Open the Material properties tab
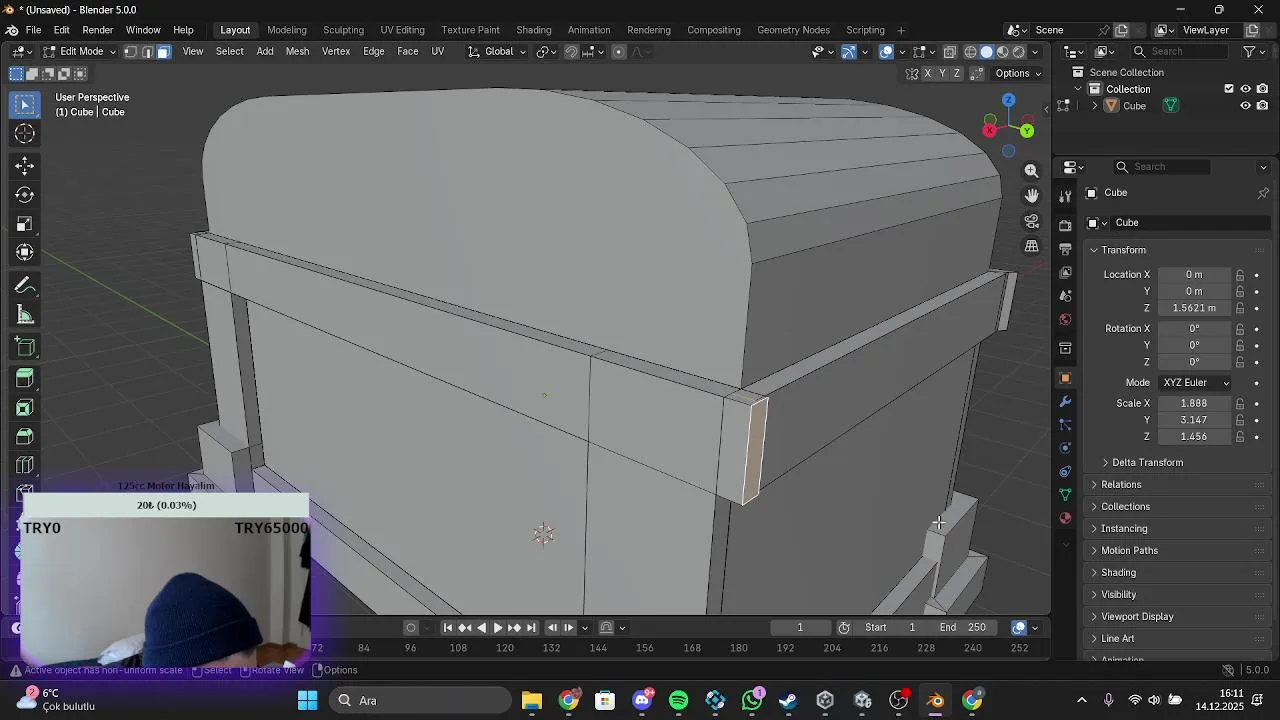The image size is (1280, 720). point(1066,518)
